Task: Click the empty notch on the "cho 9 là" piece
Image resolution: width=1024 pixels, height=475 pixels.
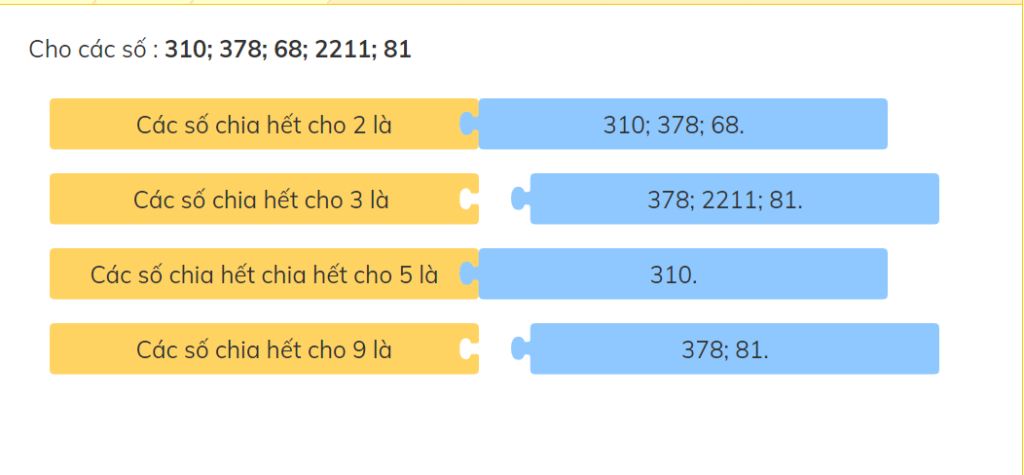Action: coord(468,349)
